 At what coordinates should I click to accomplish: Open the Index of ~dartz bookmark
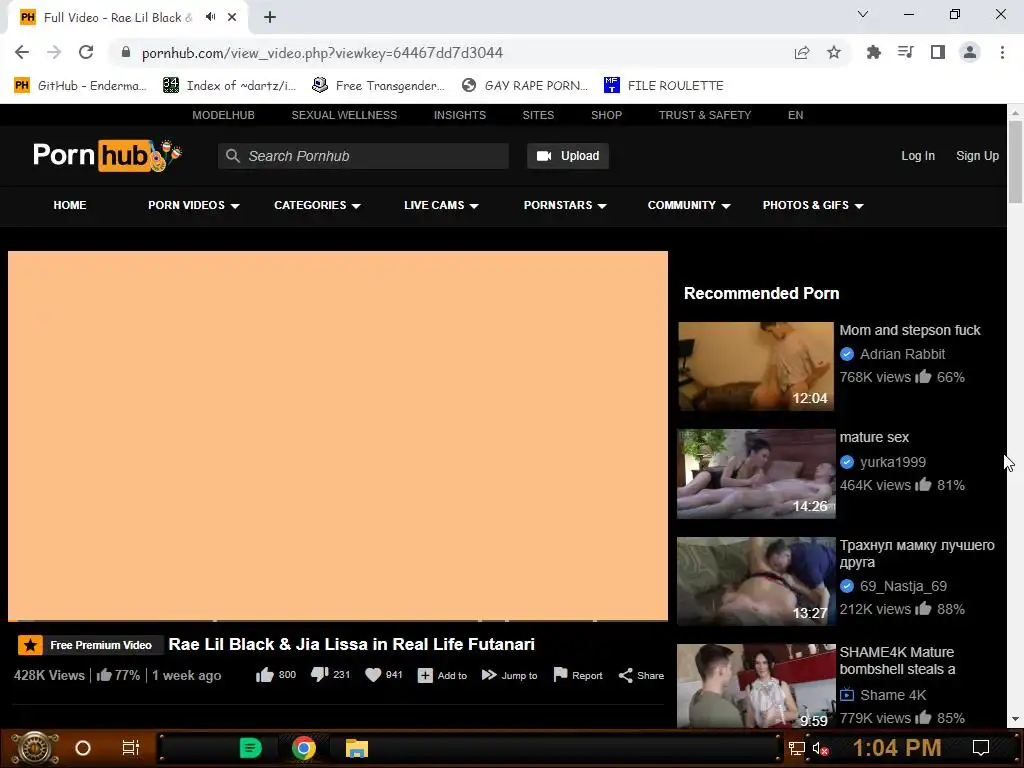[230, 86]
